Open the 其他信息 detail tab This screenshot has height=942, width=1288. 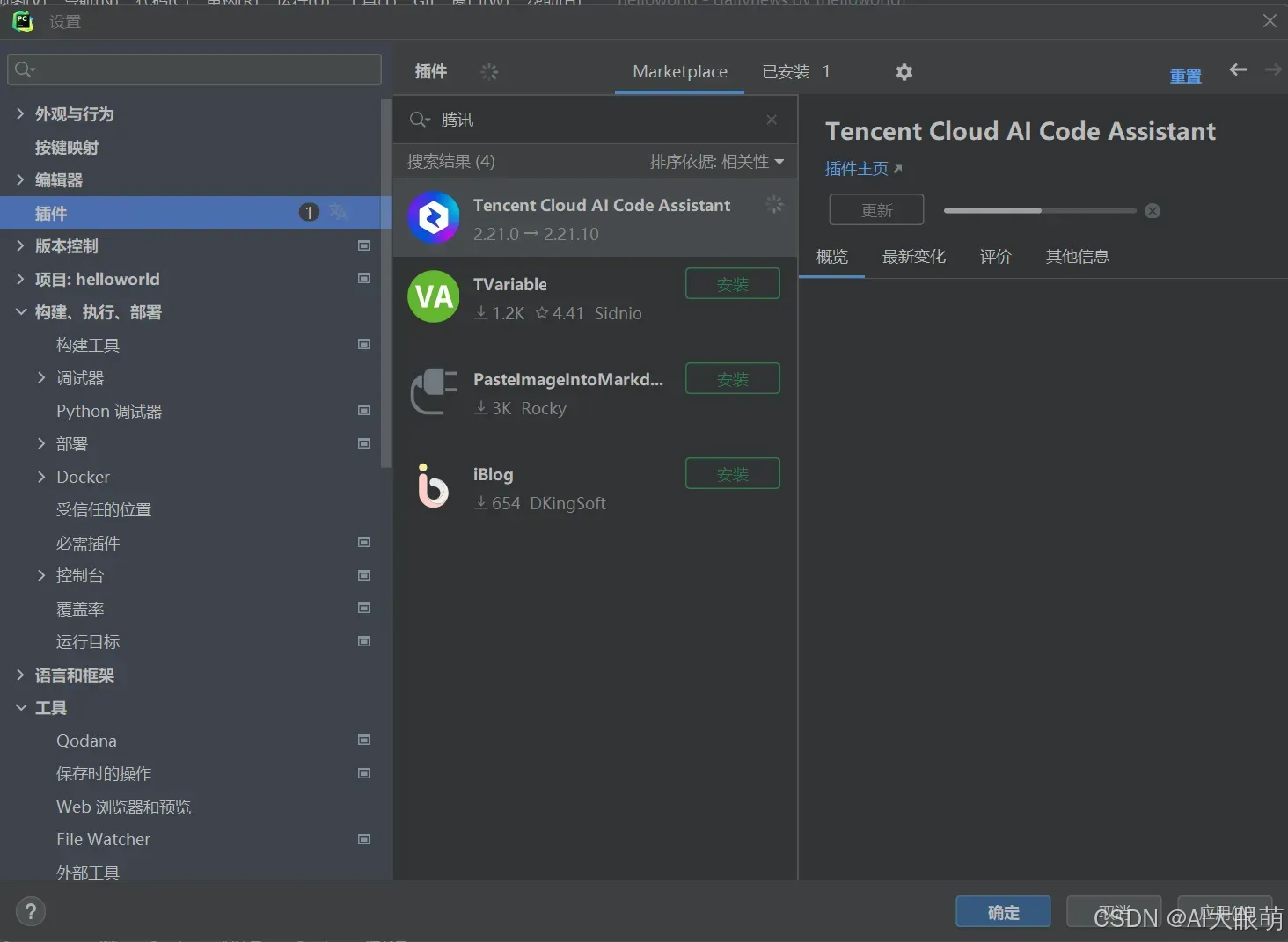[x=1078, y=257]
